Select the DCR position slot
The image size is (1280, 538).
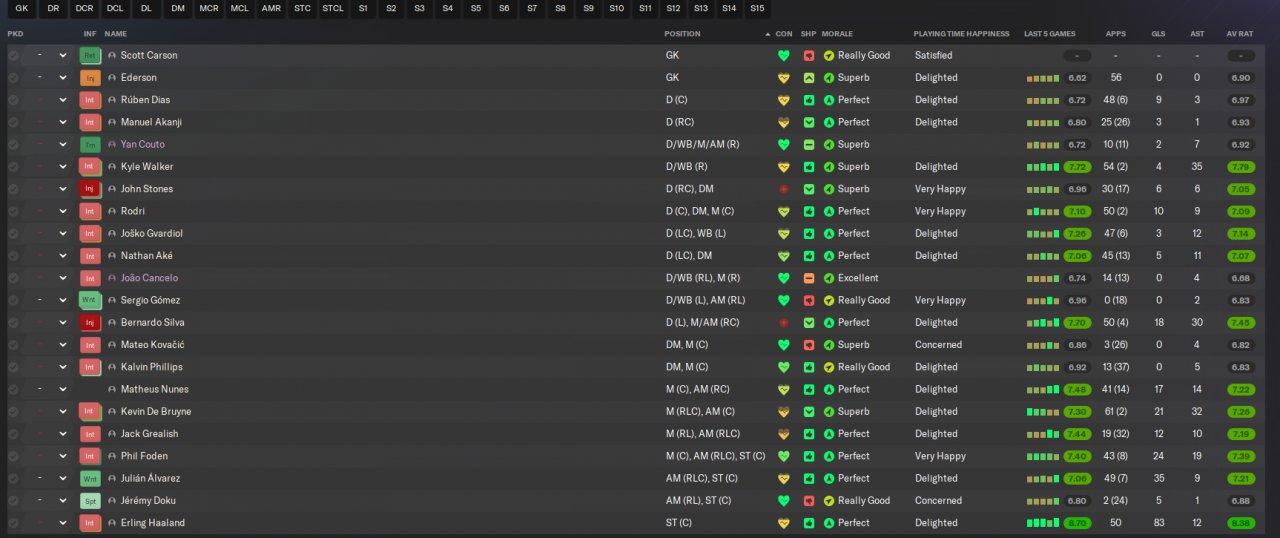coord(84,9)
